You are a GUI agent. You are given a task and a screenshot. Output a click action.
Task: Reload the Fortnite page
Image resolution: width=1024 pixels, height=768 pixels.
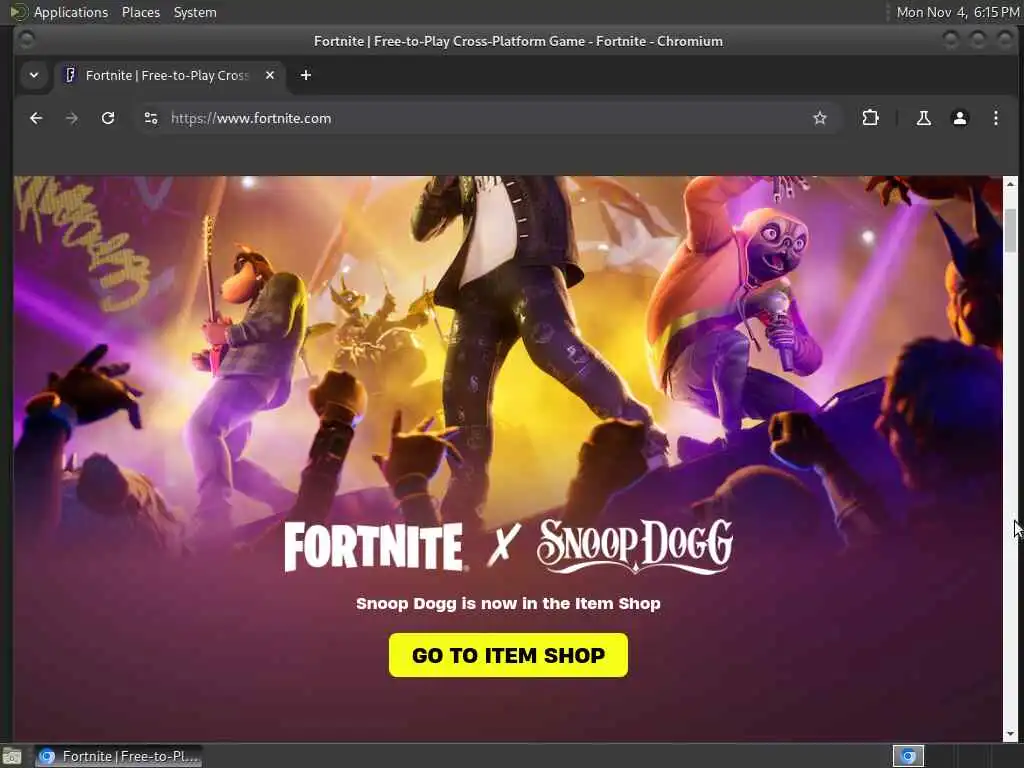point(108,118)
